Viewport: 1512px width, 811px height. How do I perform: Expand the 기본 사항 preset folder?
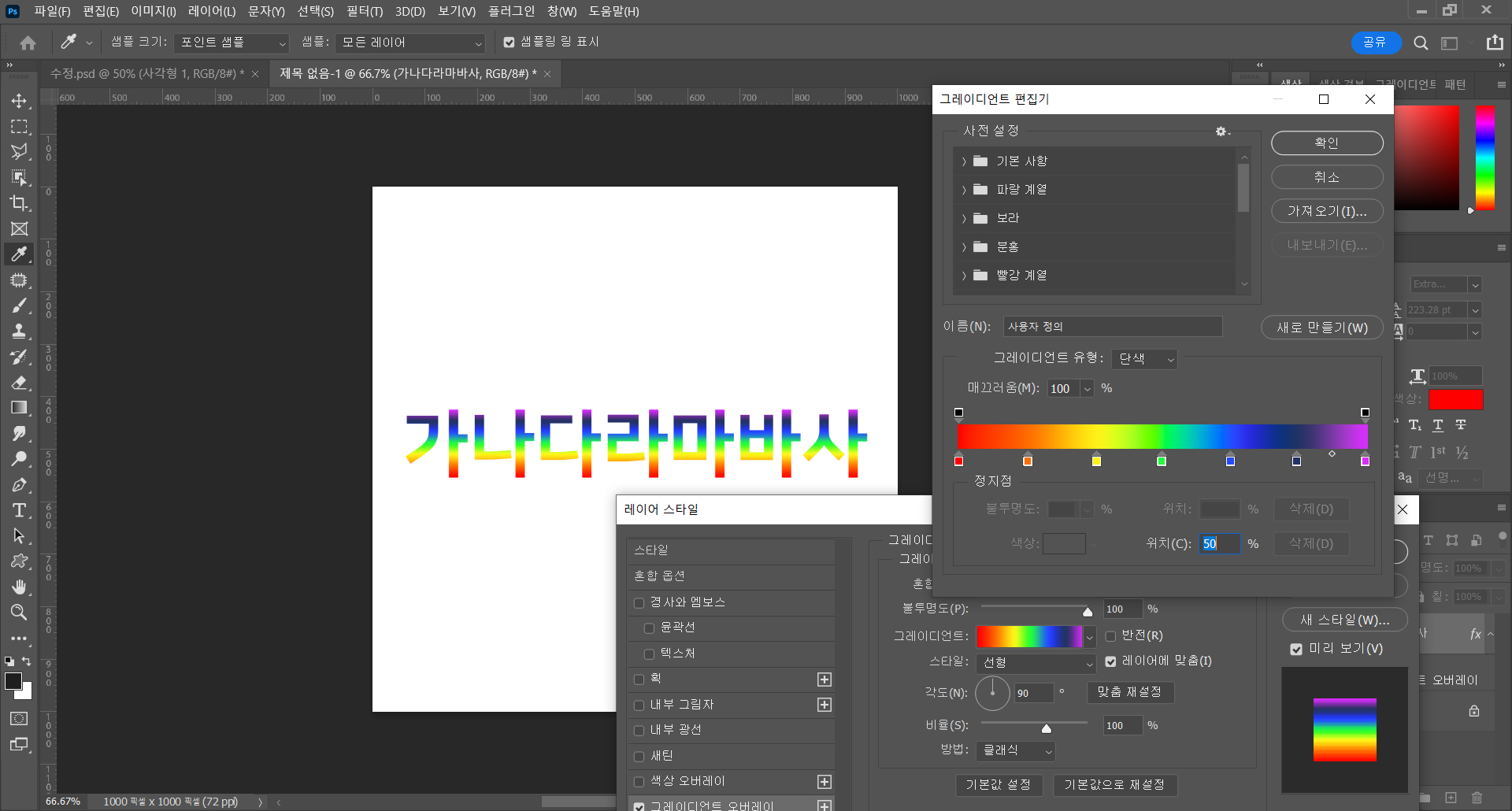[x=964, y=161]
